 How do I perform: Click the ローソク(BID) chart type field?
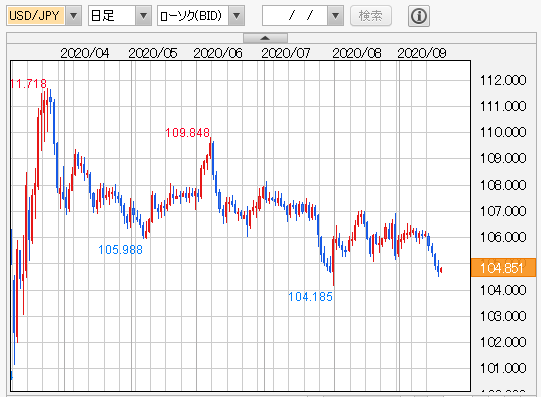point(193,16)
